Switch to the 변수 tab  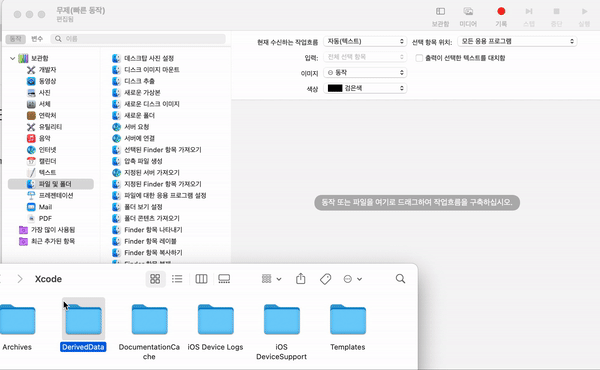[x=37, y=39]
